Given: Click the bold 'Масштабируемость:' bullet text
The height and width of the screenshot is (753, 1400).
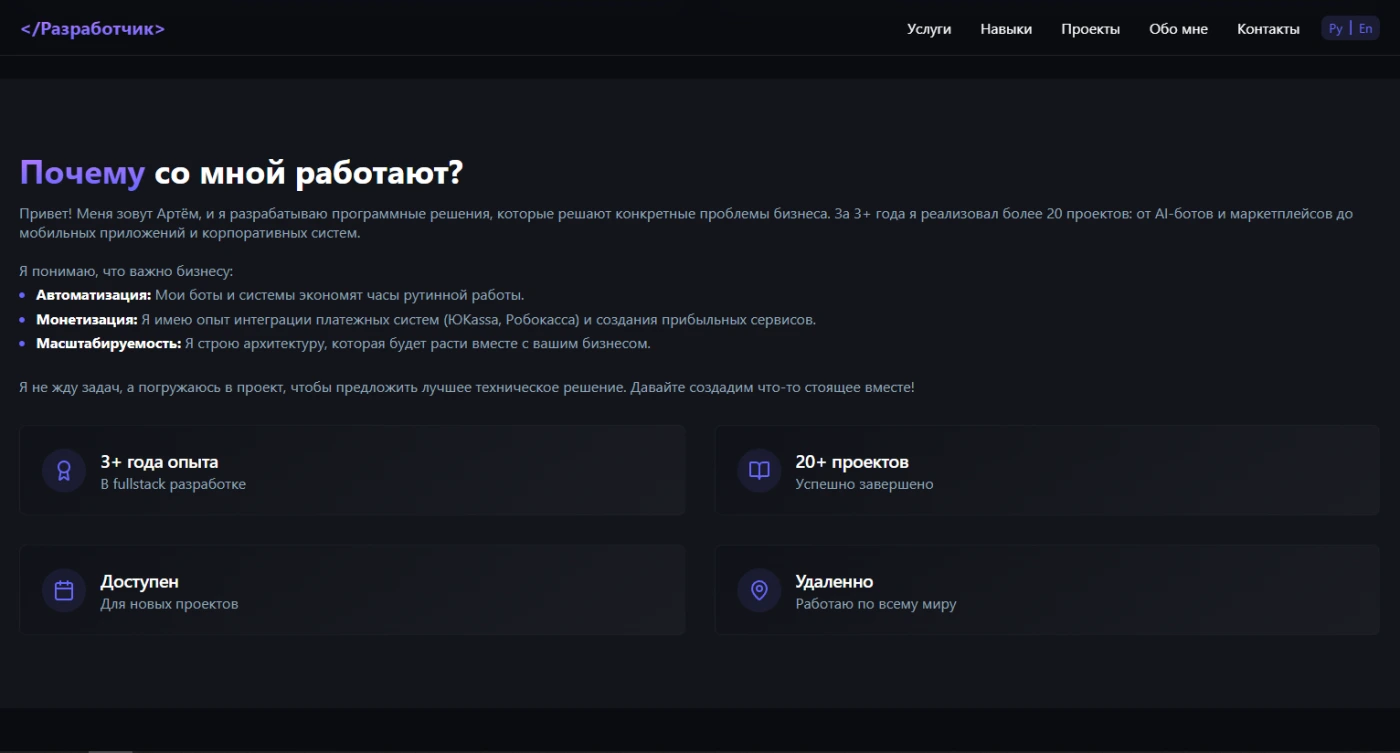Looking at the screenshot, I should pyautogui.click(x=108, y=344).
